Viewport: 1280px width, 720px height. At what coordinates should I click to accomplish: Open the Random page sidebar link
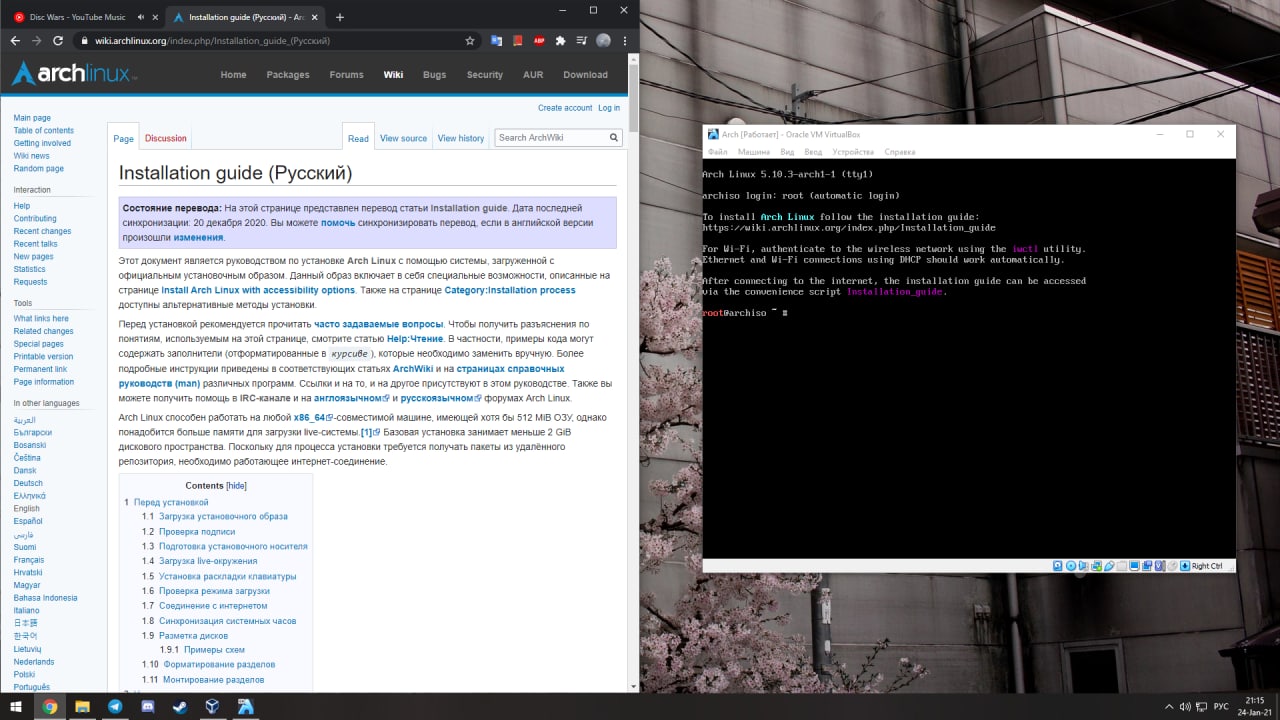pyautogui.click(x=39, y=169)
